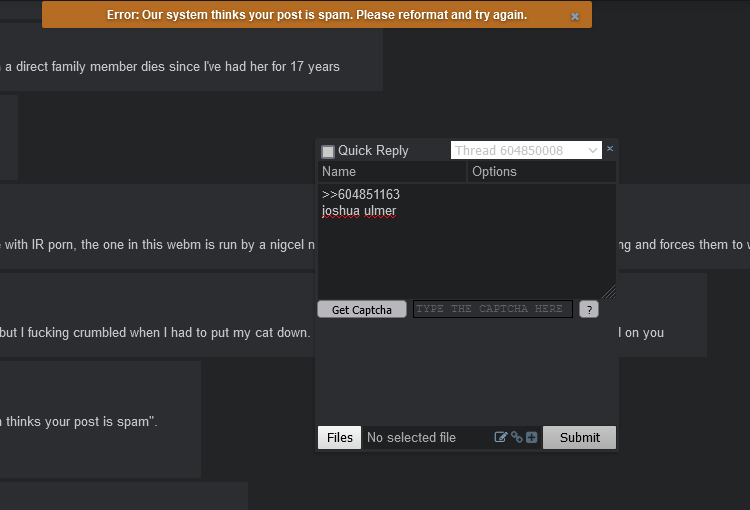Open the draw/edit image pencil icon
Image resolution: width=750 pixels, height=510 pixels.
500,437
